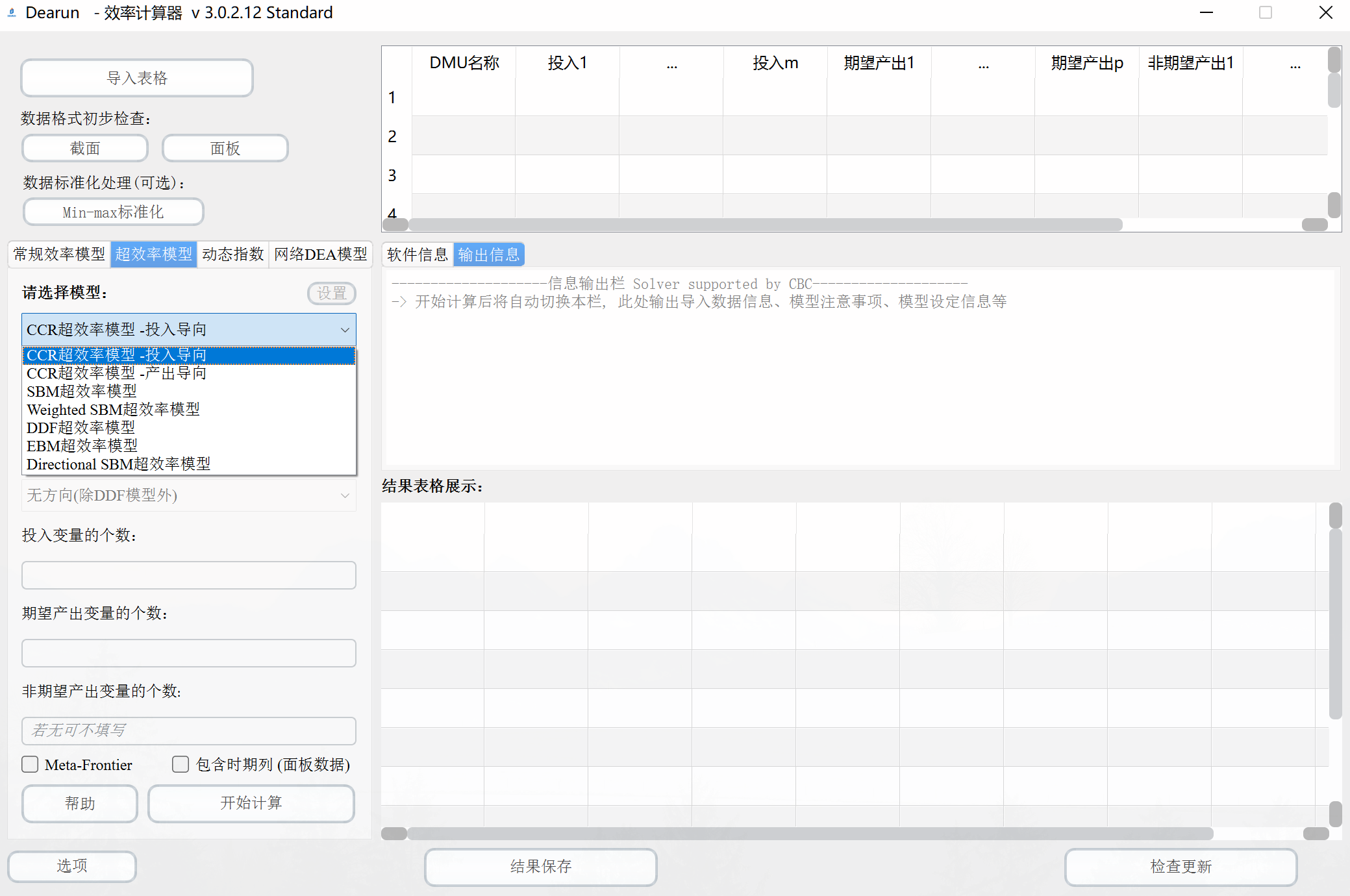Image resolution: width=1350 pixels, height=896 pixels.
Task: Click the 投入变量的个数 input field
Action: [188, 575]
